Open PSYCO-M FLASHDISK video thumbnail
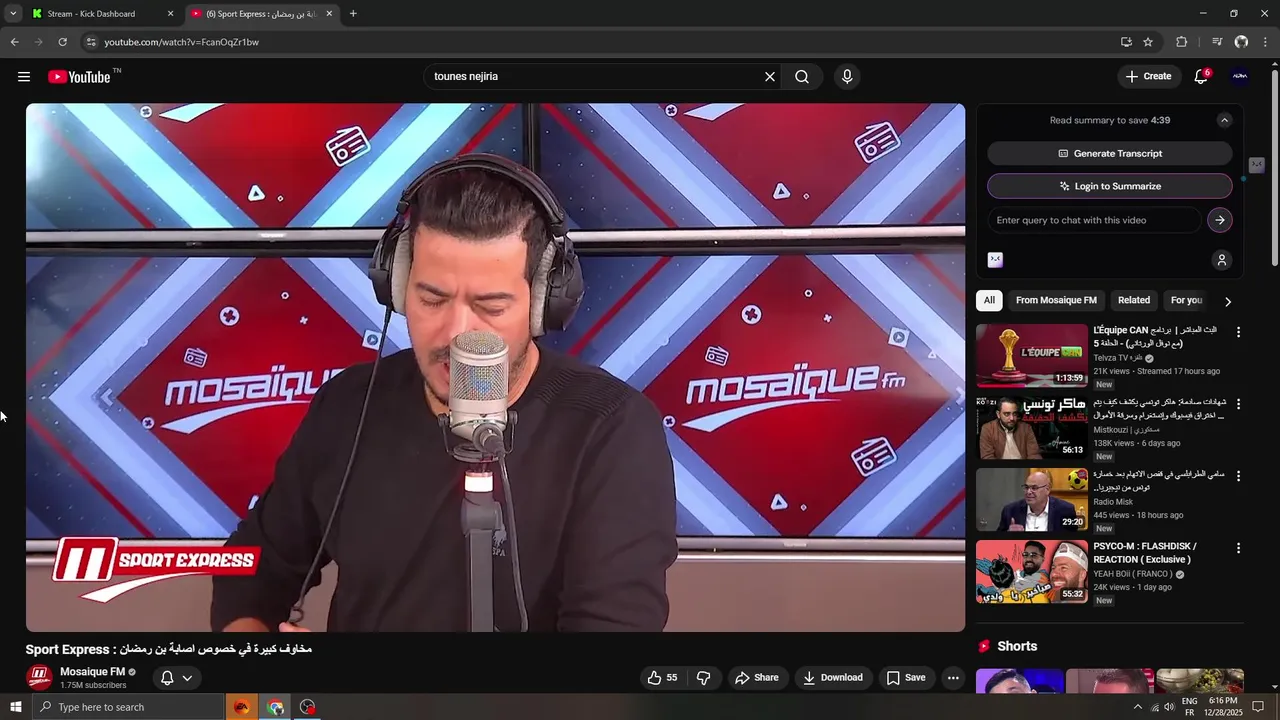This screenshot has height=720, width=1280. [x=1032, y=571]
